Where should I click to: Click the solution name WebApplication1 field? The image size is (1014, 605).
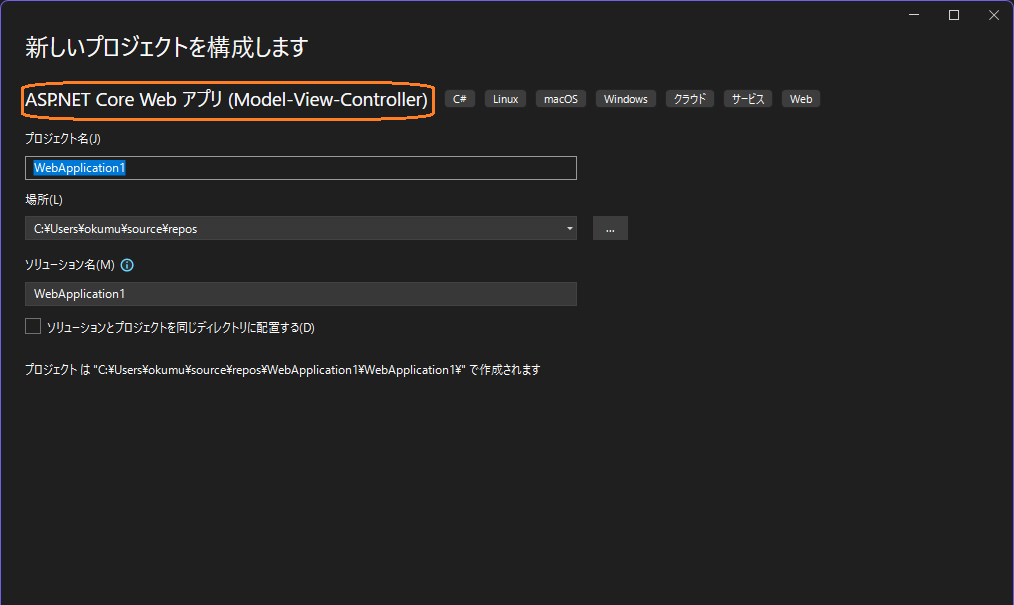(x=301, y=294)
